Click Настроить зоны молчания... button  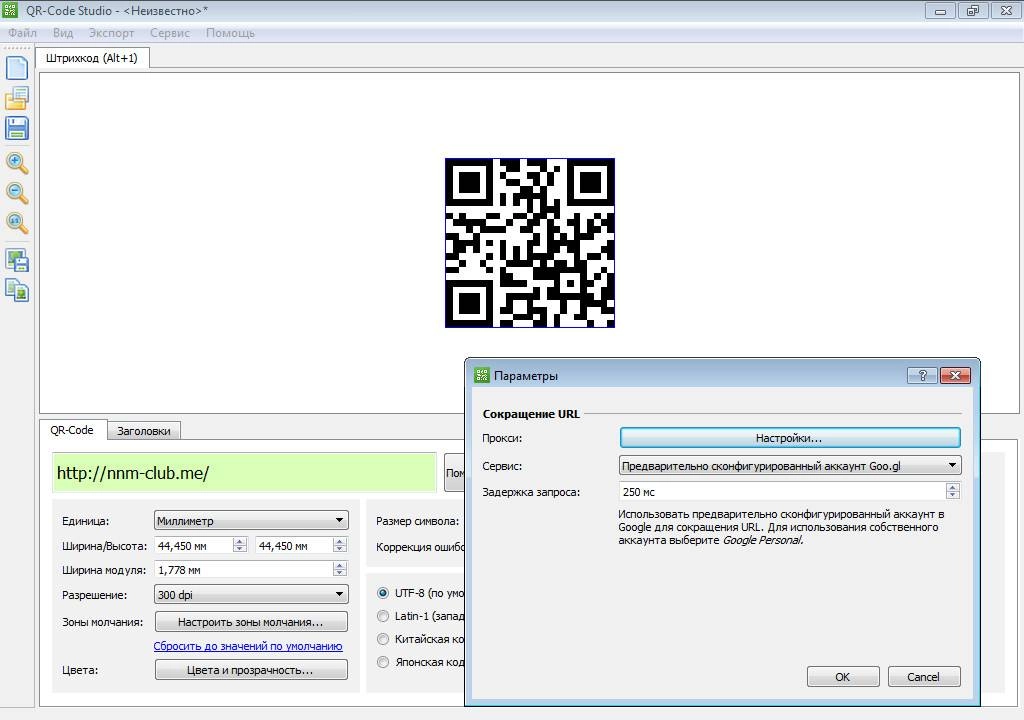pos(251,622)
